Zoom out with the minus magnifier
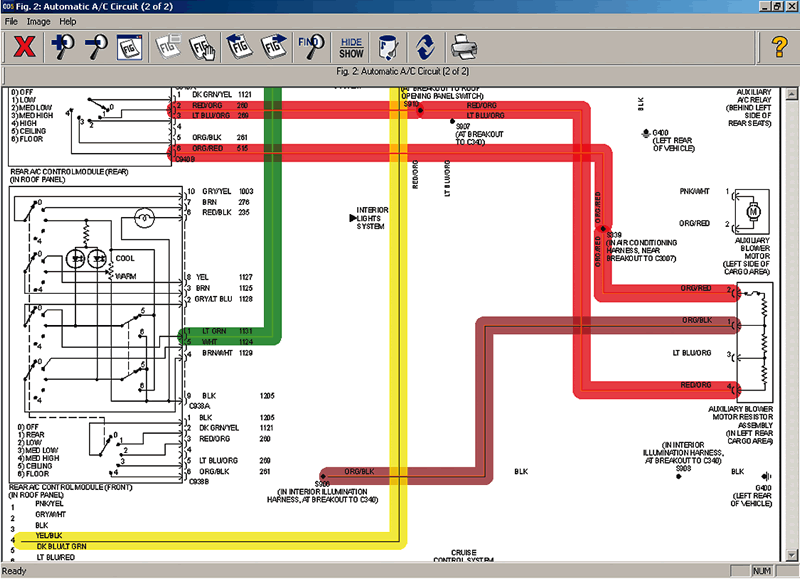 [x=96, y=47]
